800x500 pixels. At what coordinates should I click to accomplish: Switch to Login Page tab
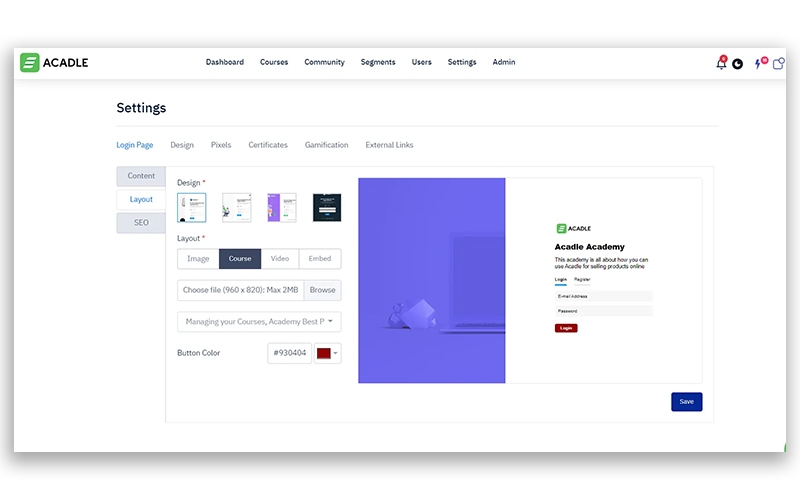[135, 145]
